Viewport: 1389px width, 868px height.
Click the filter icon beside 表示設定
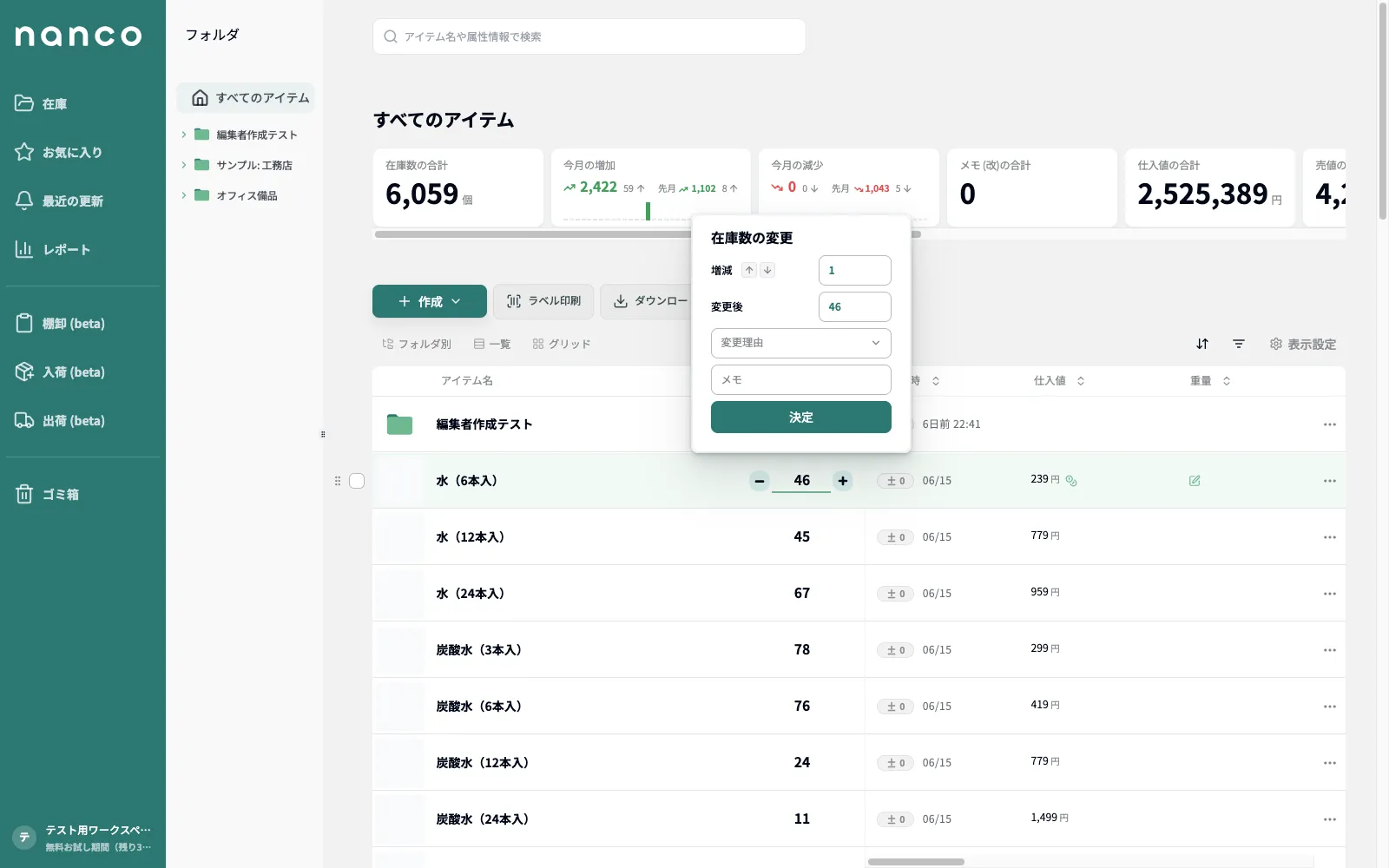pyautogui.click(x=1239, y=344)
